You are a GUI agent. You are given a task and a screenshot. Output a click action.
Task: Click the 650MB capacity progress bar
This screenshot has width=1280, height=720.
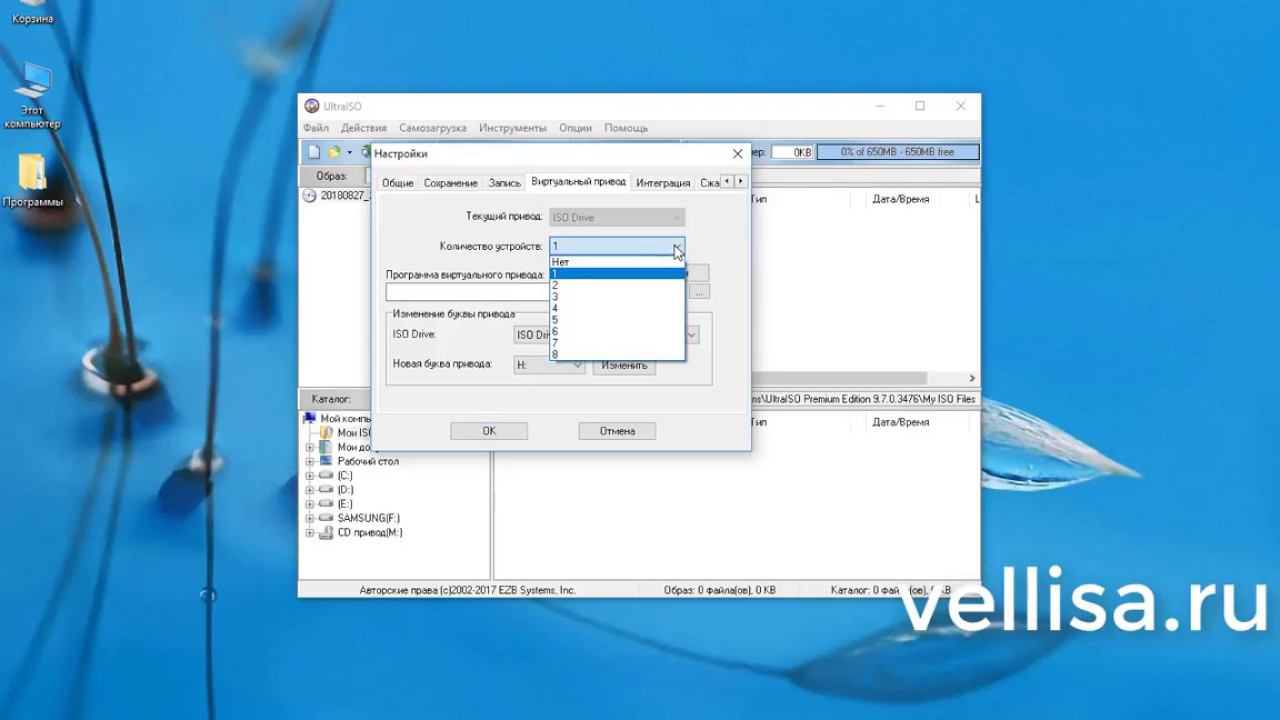pyautogui.click(x=897, y=152)
